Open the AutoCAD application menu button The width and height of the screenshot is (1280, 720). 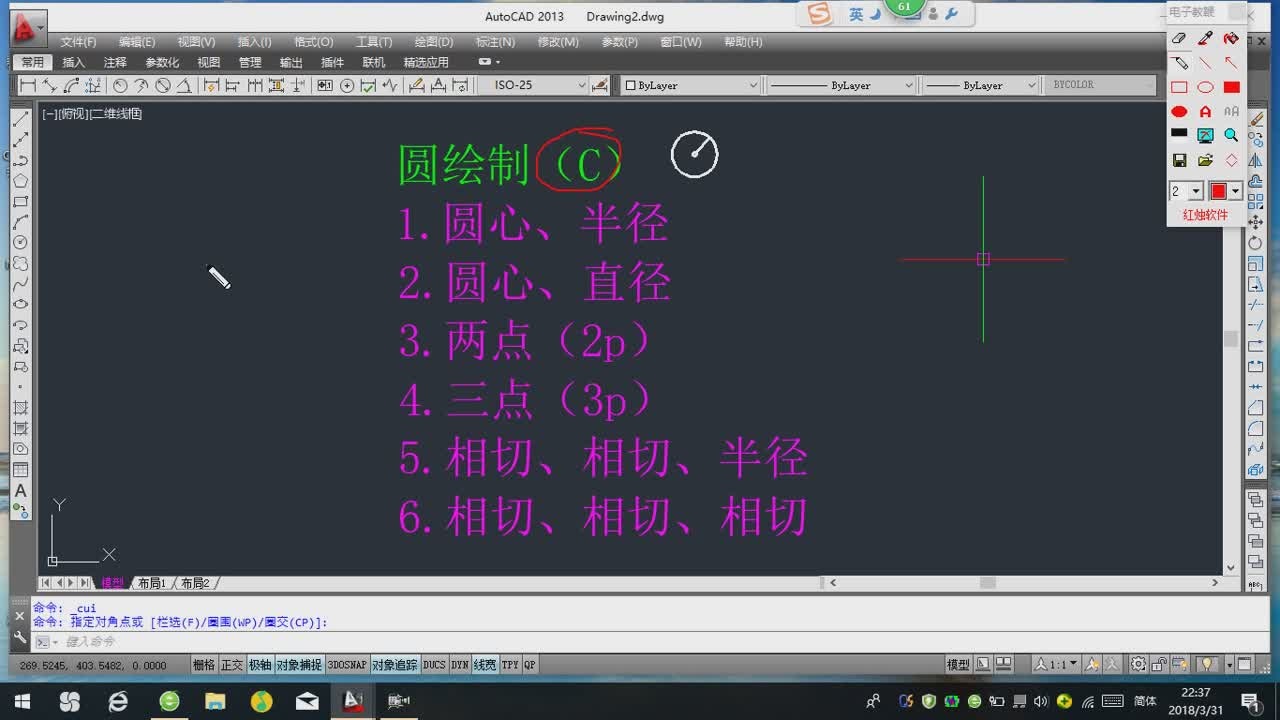(x=27, y=30)
